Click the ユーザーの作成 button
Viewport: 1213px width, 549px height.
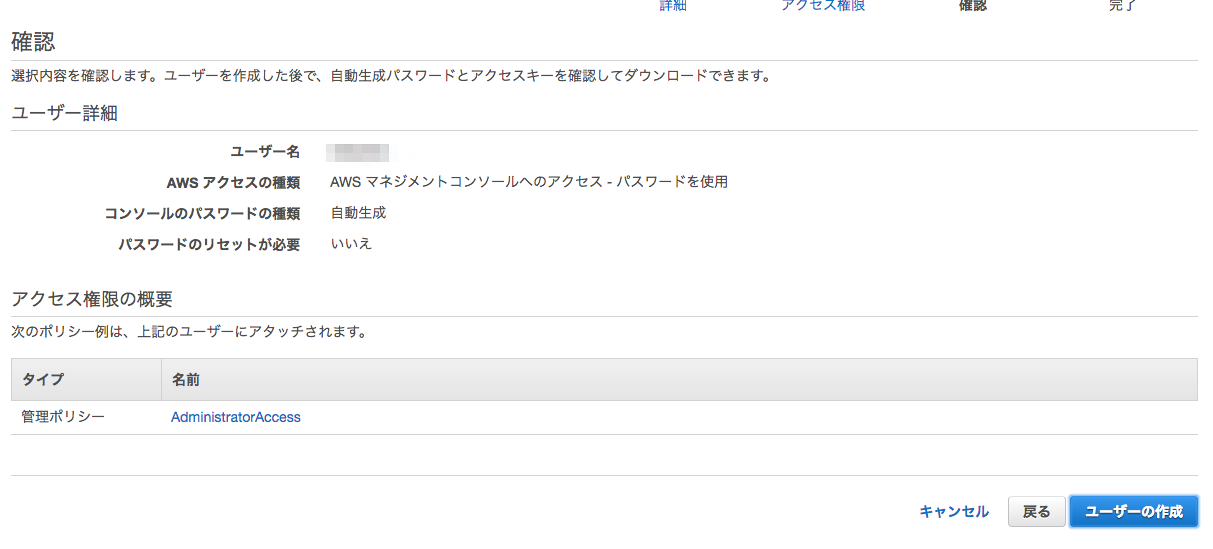(x=1133, y=511)
